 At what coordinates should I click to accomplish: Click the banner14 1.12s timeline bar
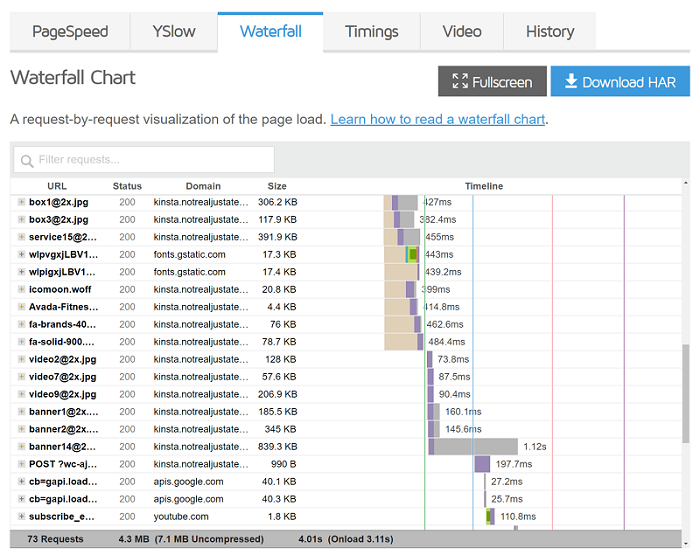click(x=476, y=447)
